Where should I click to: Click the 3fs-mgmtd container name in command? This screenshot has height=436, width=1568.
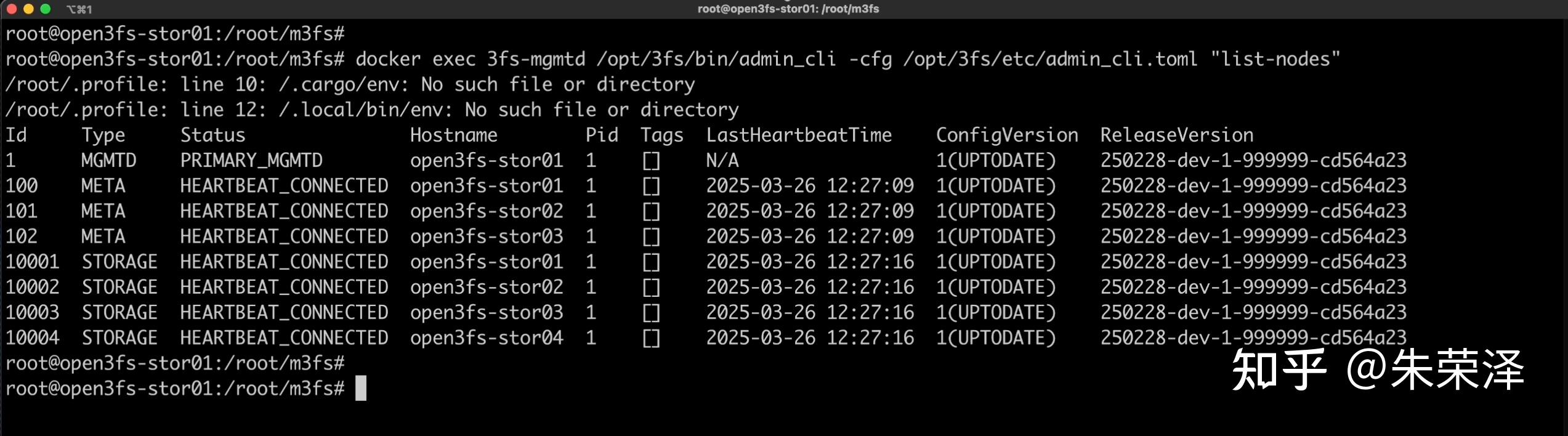[536, 59]
